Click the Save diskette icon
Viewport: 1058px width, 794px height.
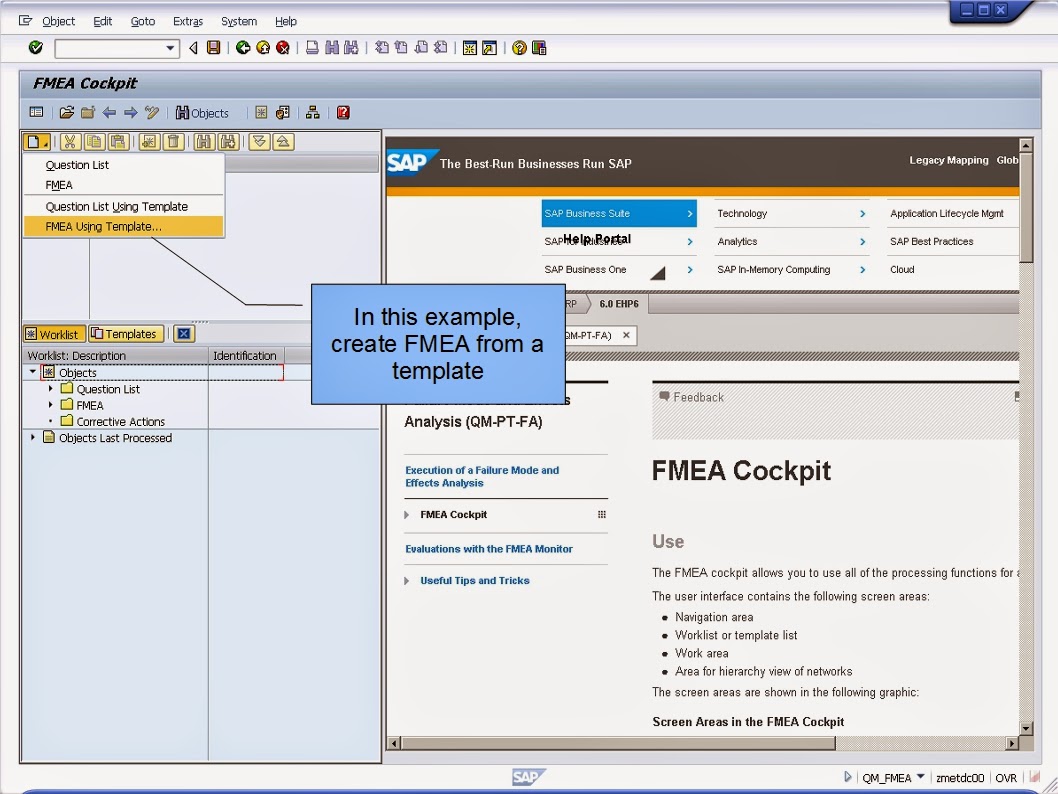click(x=214, y=47)
